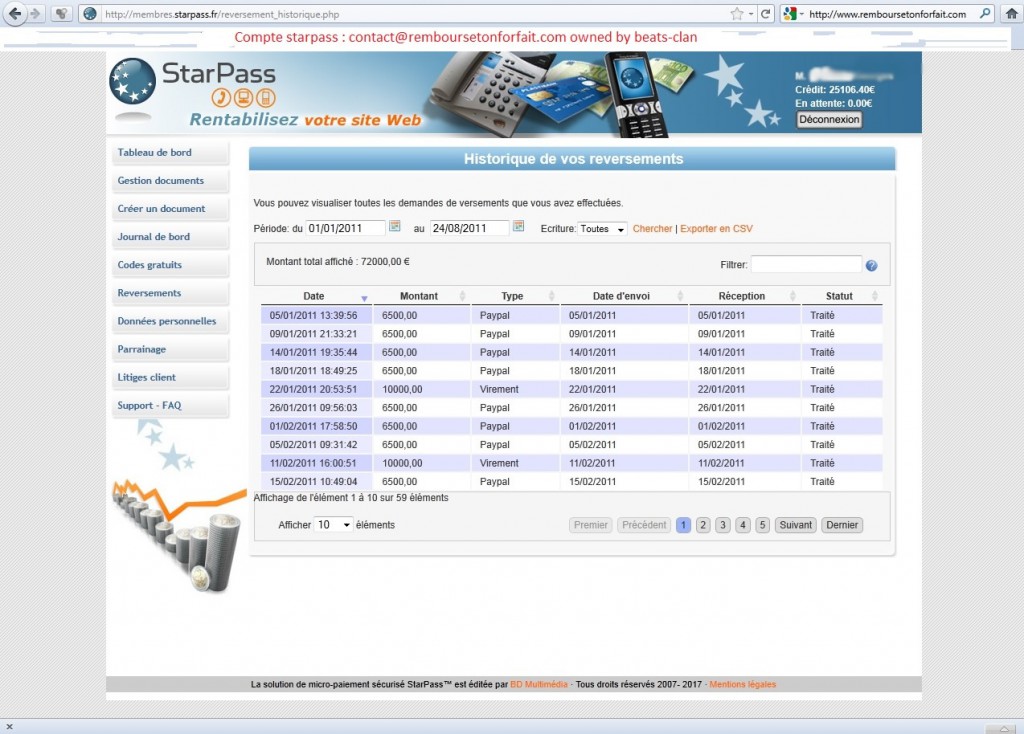
Task: Click the search magnifier icon
Action: (985, 14)
